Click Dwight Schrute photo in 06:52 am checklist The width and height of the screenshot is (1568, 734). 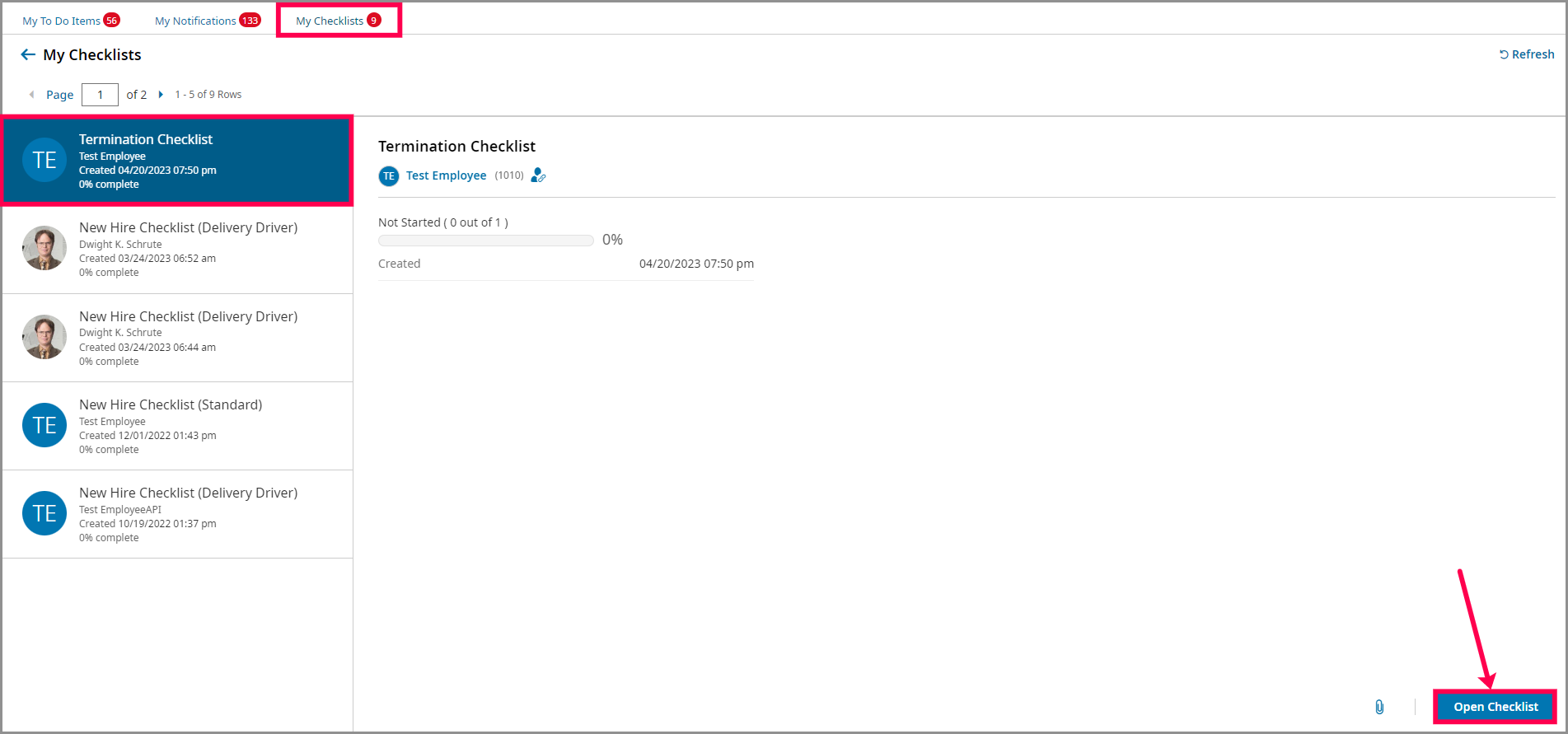[44, 248]
